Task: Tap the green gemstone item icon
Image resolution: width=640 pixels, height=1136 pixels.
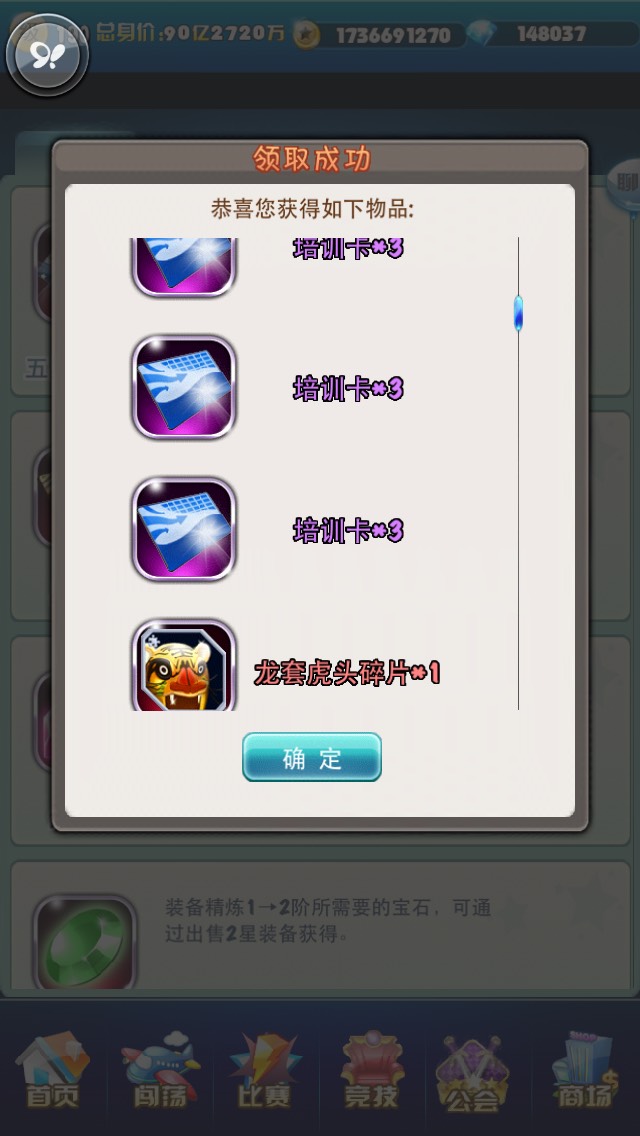Action: [x=85, y=943]
